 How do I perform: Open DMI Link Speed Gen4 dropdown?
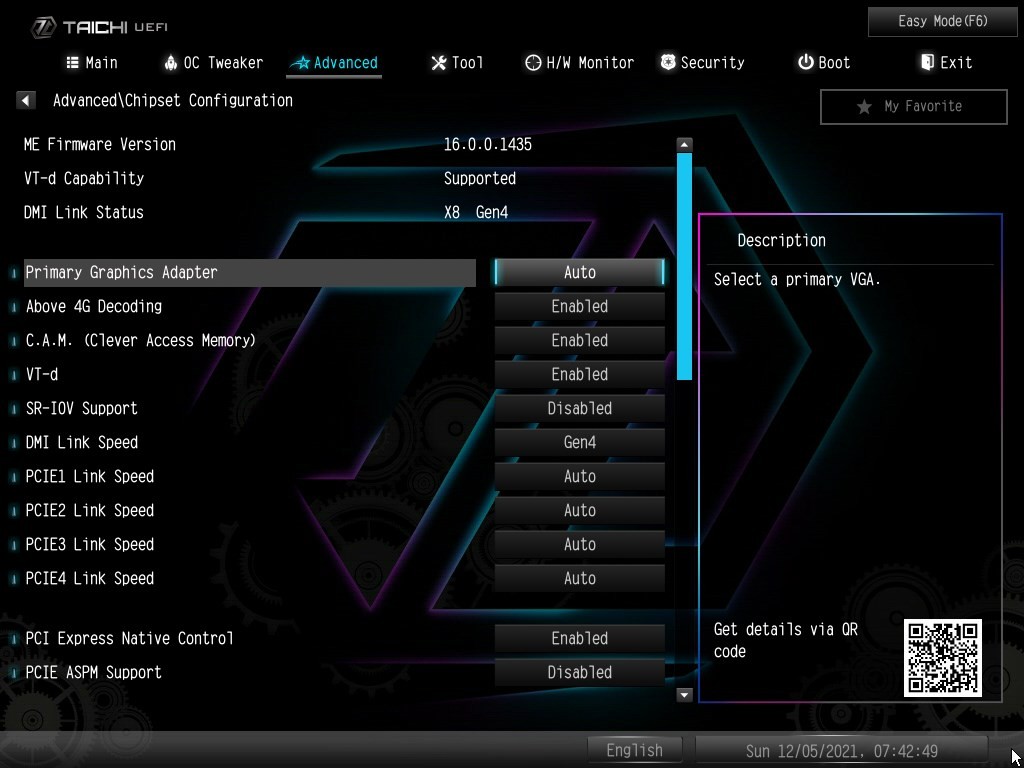[579, 442]
